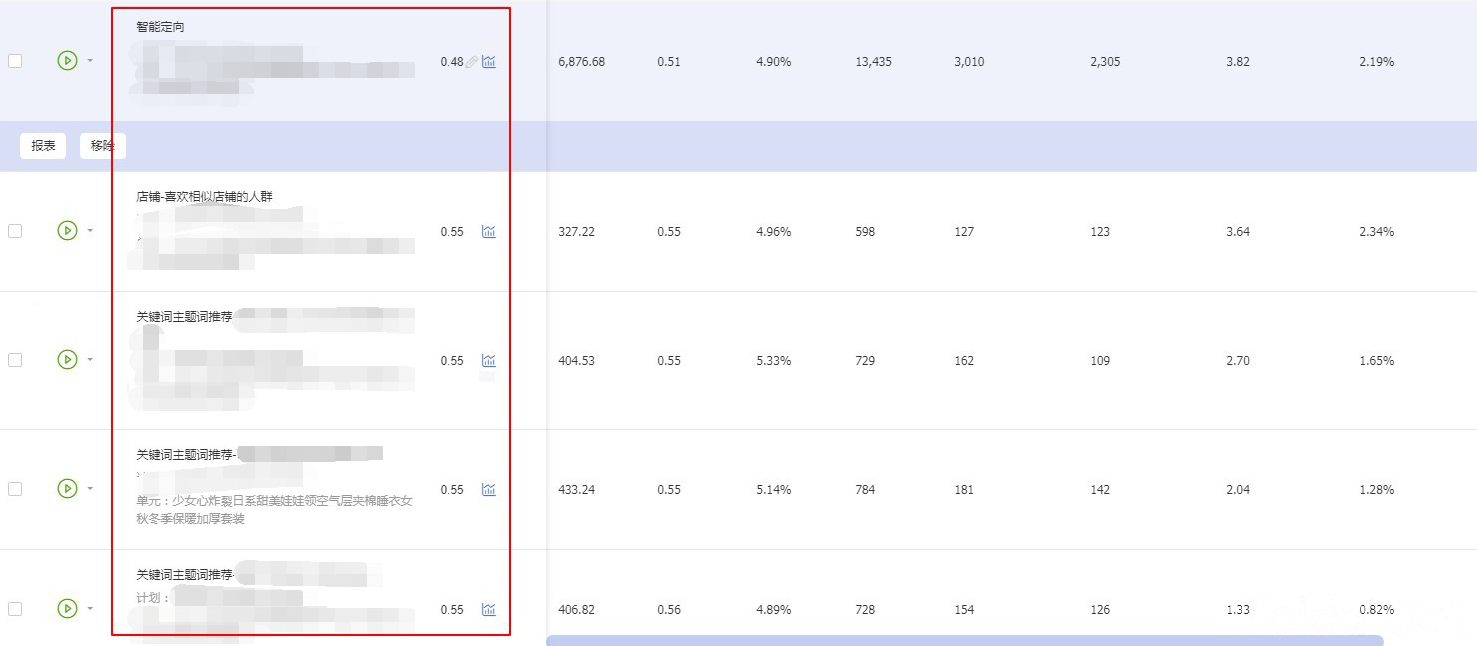The width and height of the screenshot is (1477, 646).
Task: Click the 店铺-喜欢相似店铺的人群 title
Action: 204,197
